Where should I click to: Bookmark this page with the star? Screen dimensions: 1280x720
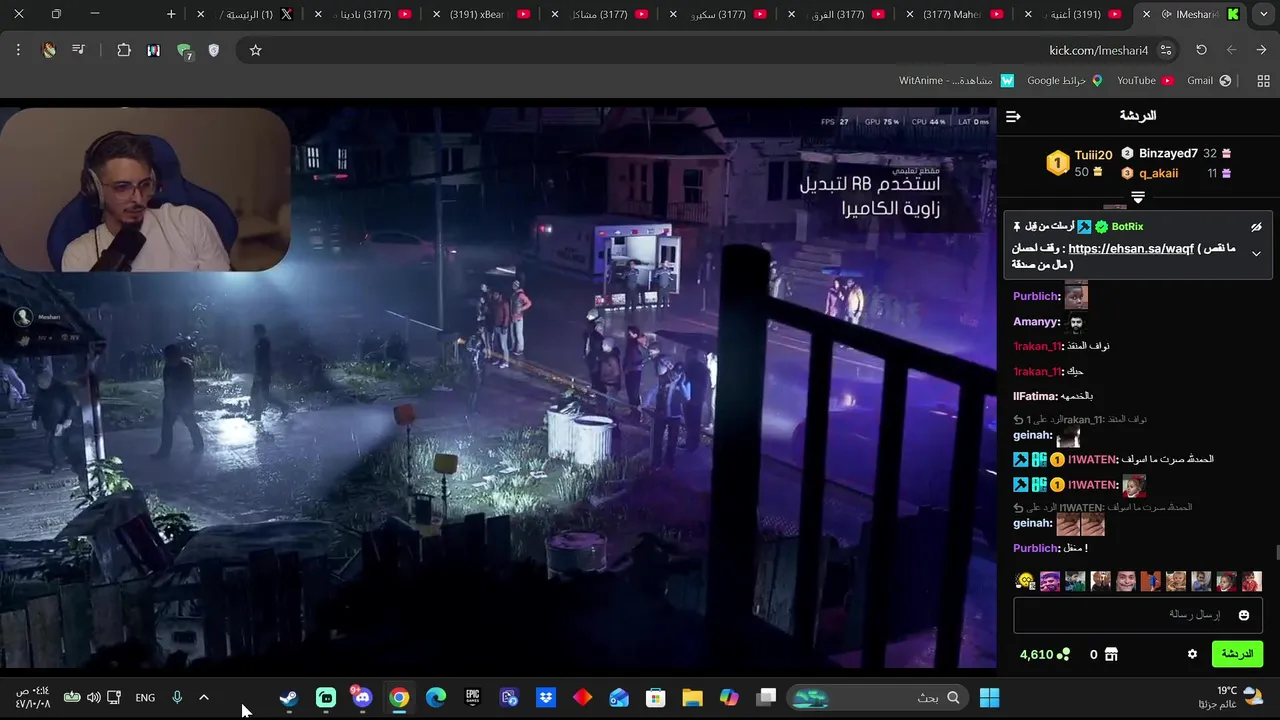point(255,50)
